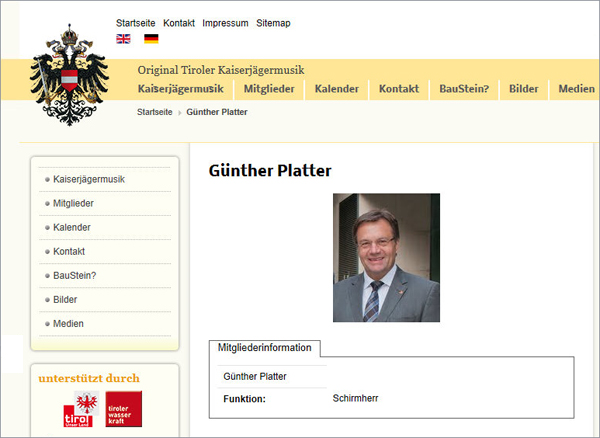This screenshot has height=438, width=600.
Task: Click the Original Tiroler Kaiserjägermusik site title
Action: tap(221, 70)
